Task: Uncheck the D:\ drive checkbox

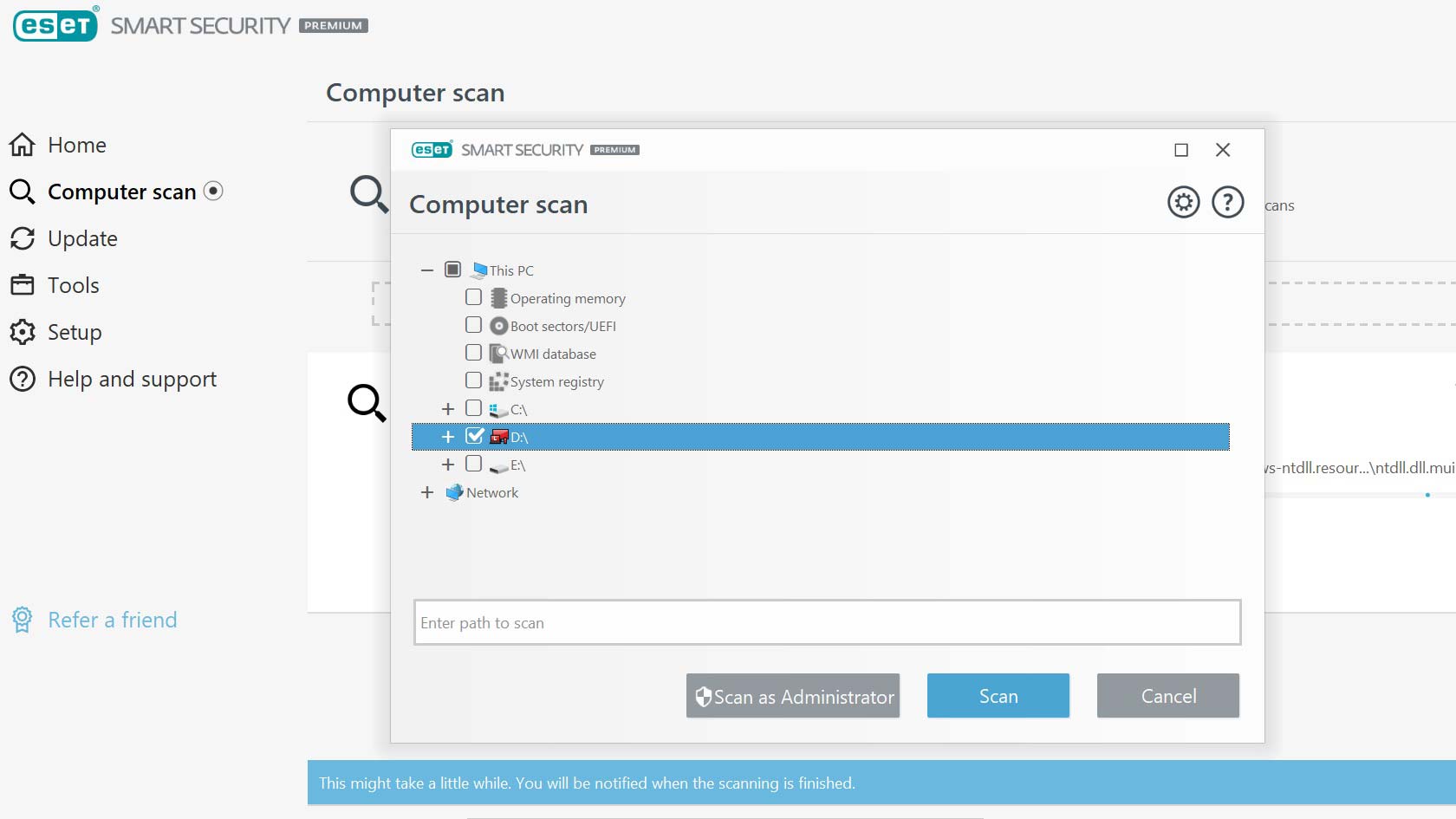Action: [x=474, y=435]
